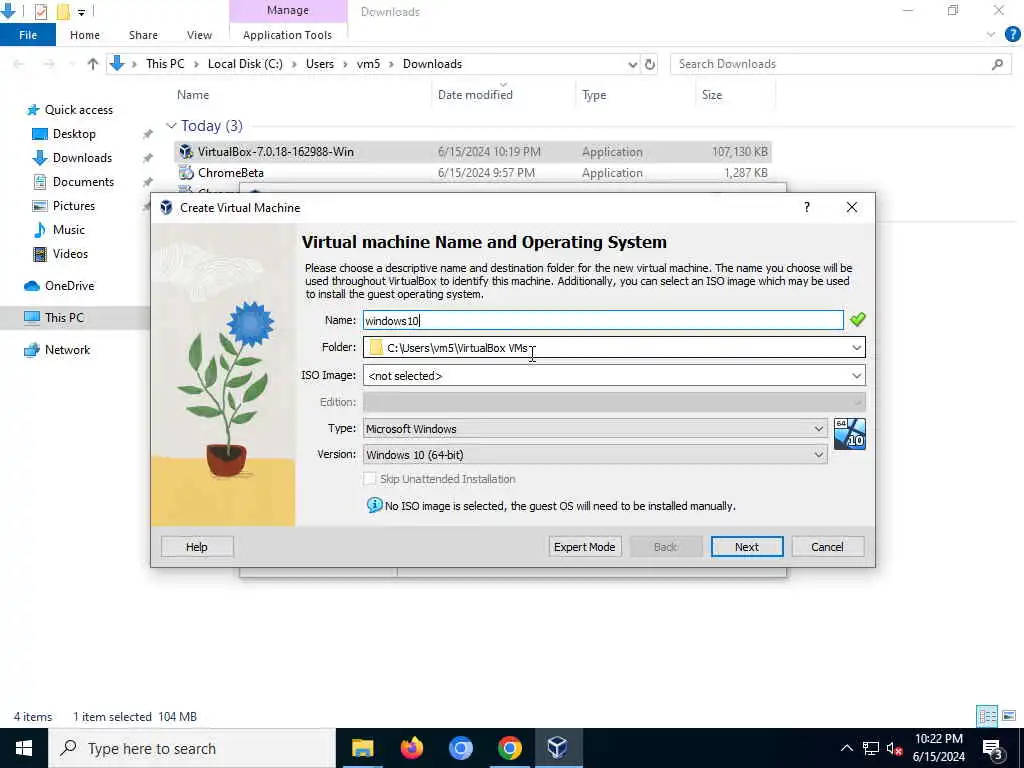Open Network in the navigation pane
This screenshot has width=1024, height=768.
coord(67,349)
